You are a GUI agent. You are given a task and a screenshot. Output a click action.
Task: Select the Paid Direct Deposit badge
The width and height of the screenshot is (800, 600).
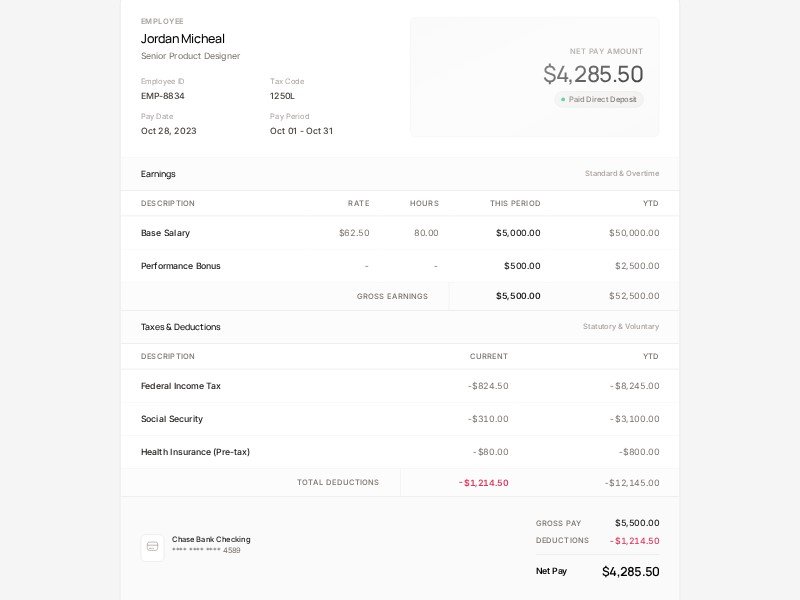tap(598, 99)
